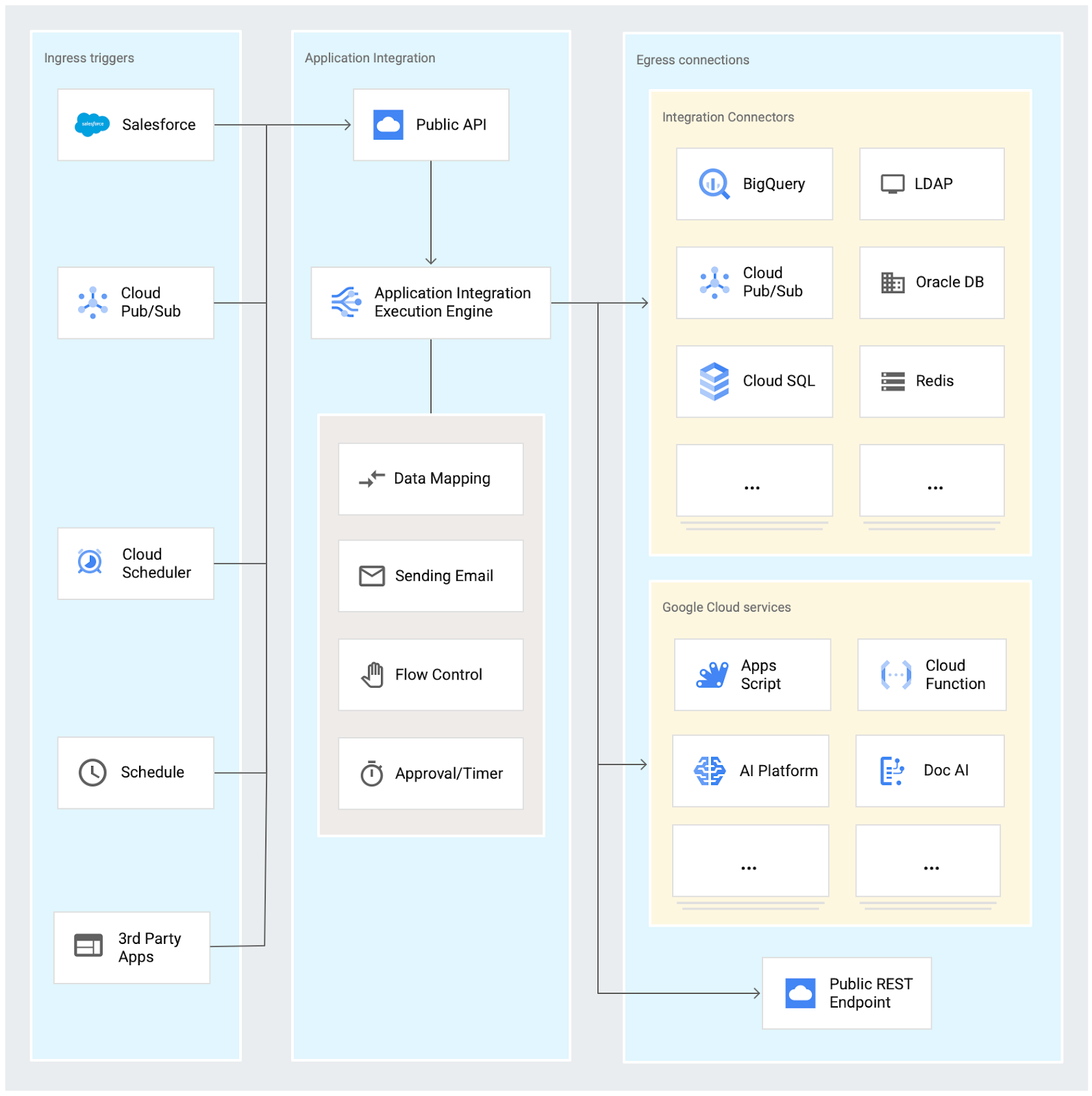Viewport: 1092px width, 1096px height.
Task: Select the AI Platform label
Action: [779, 771]
